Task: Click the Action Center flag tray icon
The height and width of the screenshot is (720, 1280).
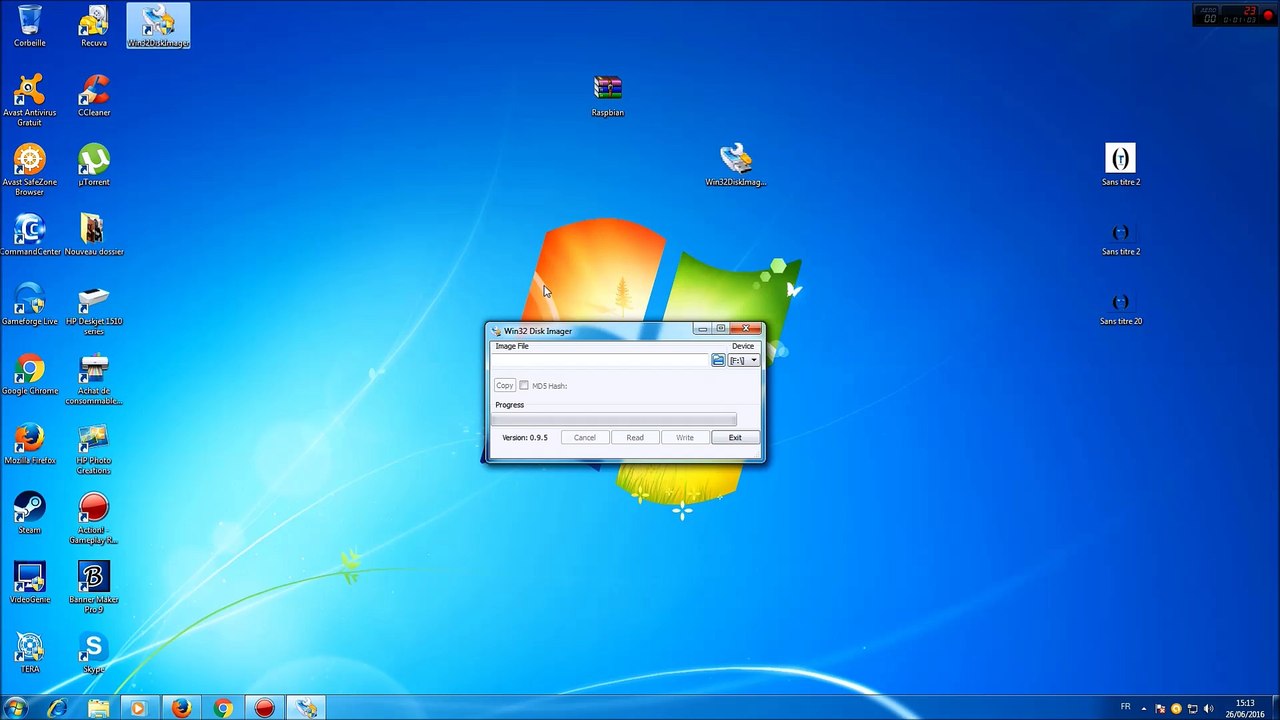Action: (1162, 709)
